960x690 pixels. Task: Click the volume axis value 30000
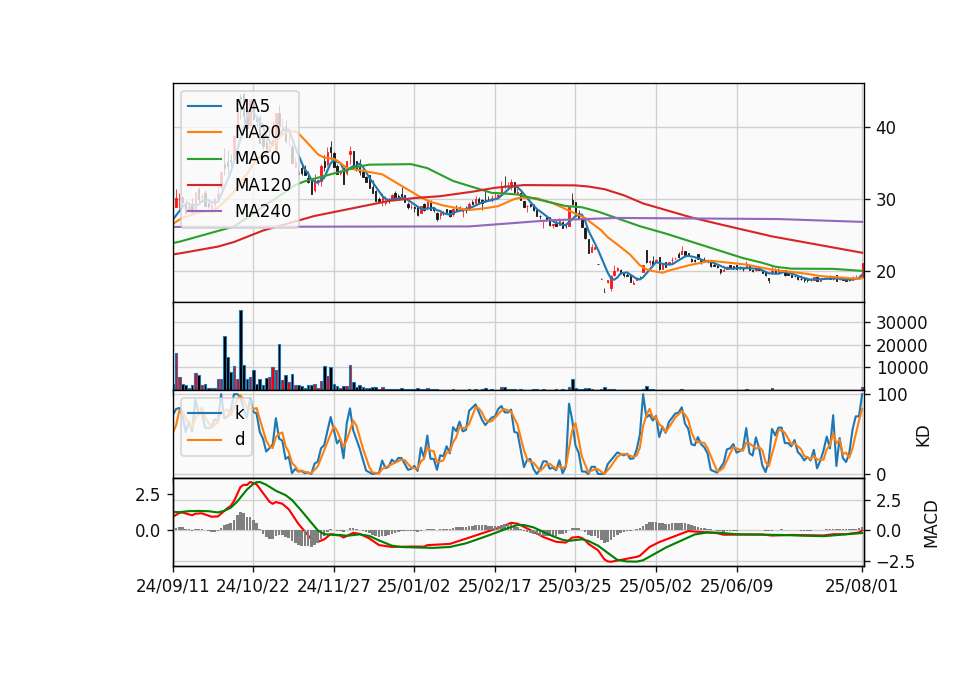[902, 323]
